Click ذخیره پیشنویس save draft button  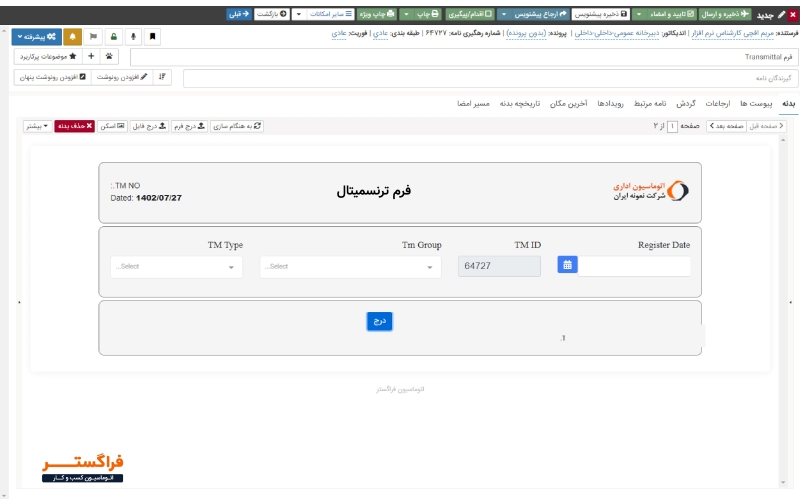[601, 14]
